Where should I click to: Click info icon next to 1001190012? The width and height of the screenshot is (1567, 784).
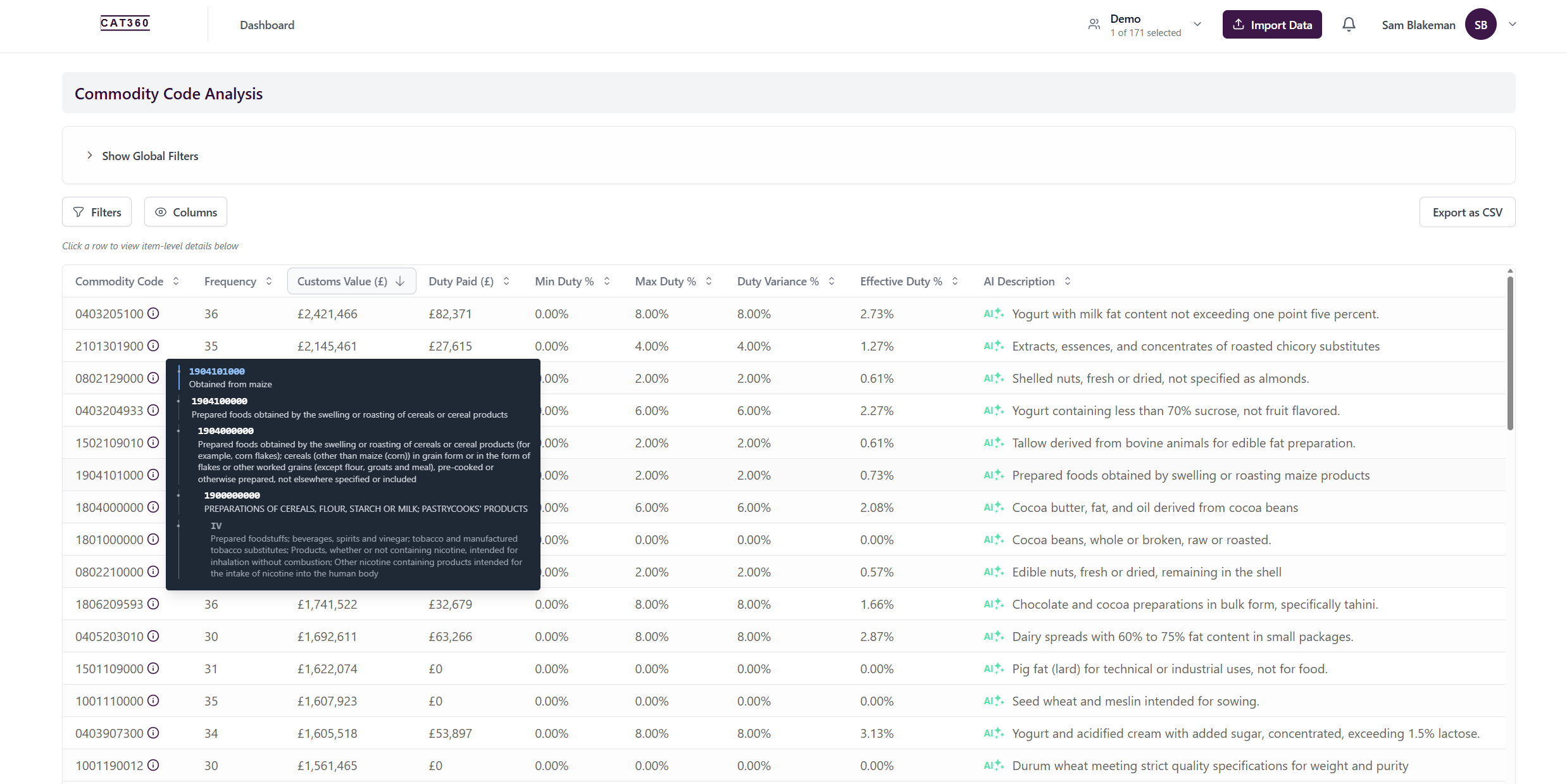coord(153,765)
